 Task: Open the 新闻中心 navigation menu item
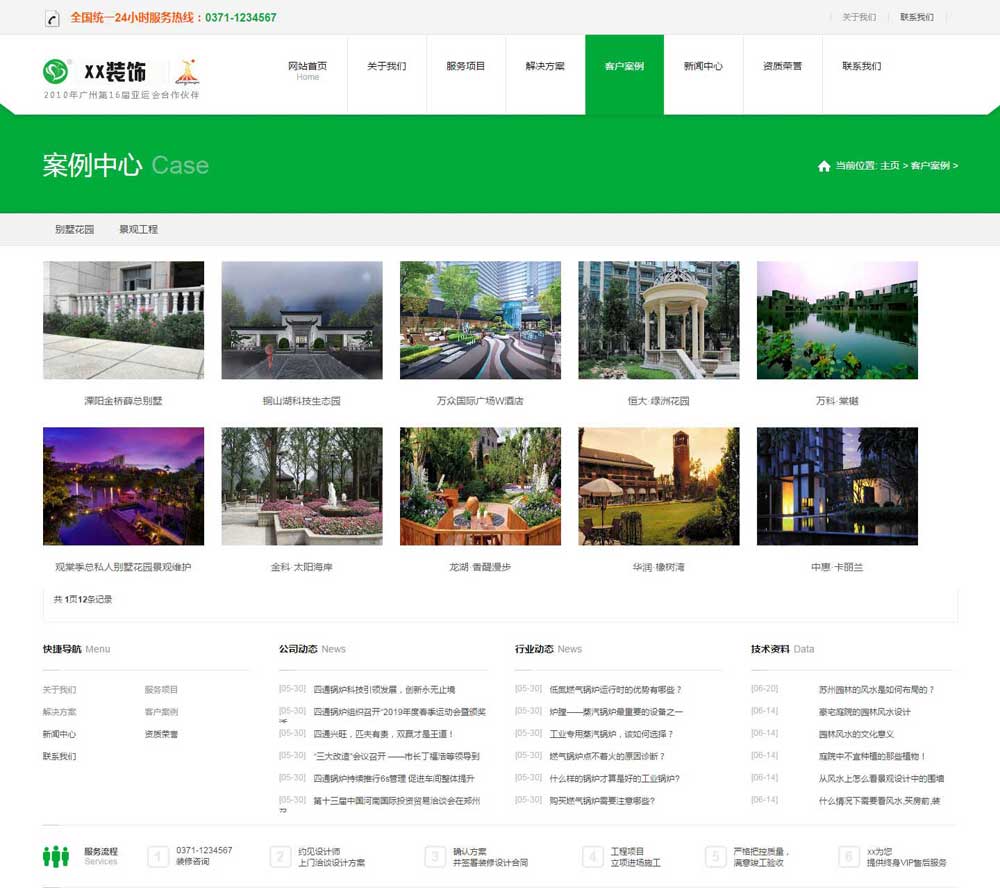click(703, 67)
